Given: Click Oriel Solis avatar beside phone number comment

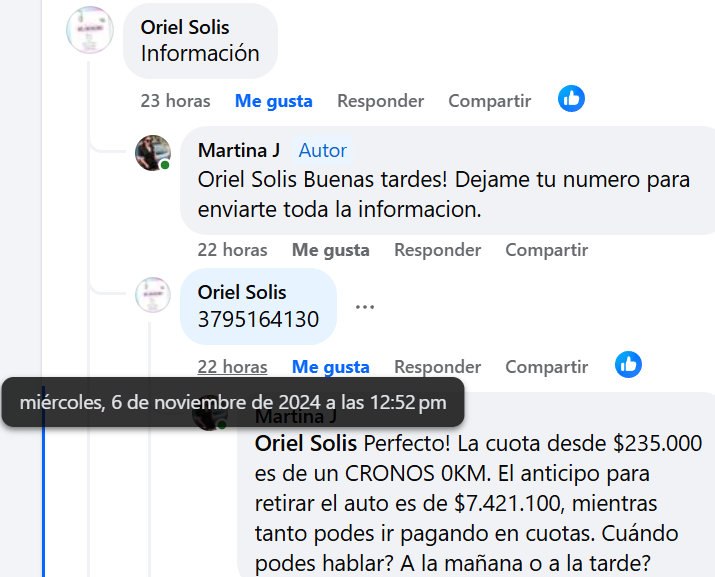Looking at the screenshot, I should click(153, 295).
